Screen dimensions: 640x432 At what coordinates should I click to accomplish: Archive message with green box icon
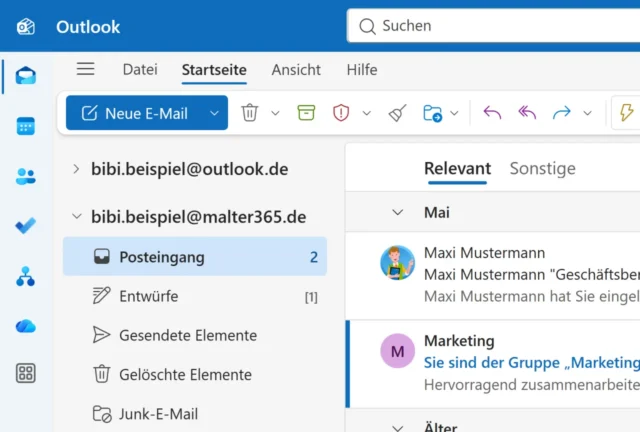pyautogui.click(x=306, y=113)
